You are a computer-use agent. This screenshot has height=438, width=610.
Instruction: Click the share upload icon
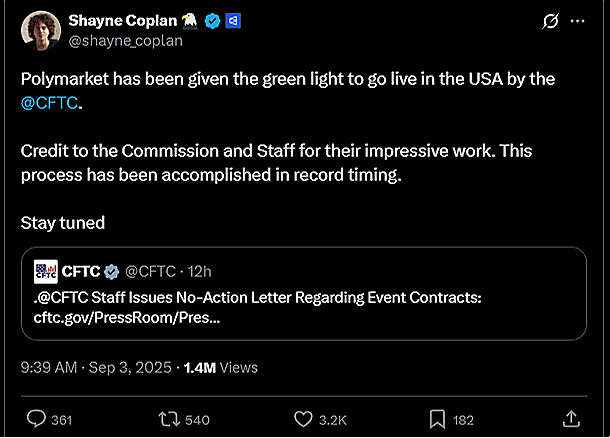[x=571, y=419]
